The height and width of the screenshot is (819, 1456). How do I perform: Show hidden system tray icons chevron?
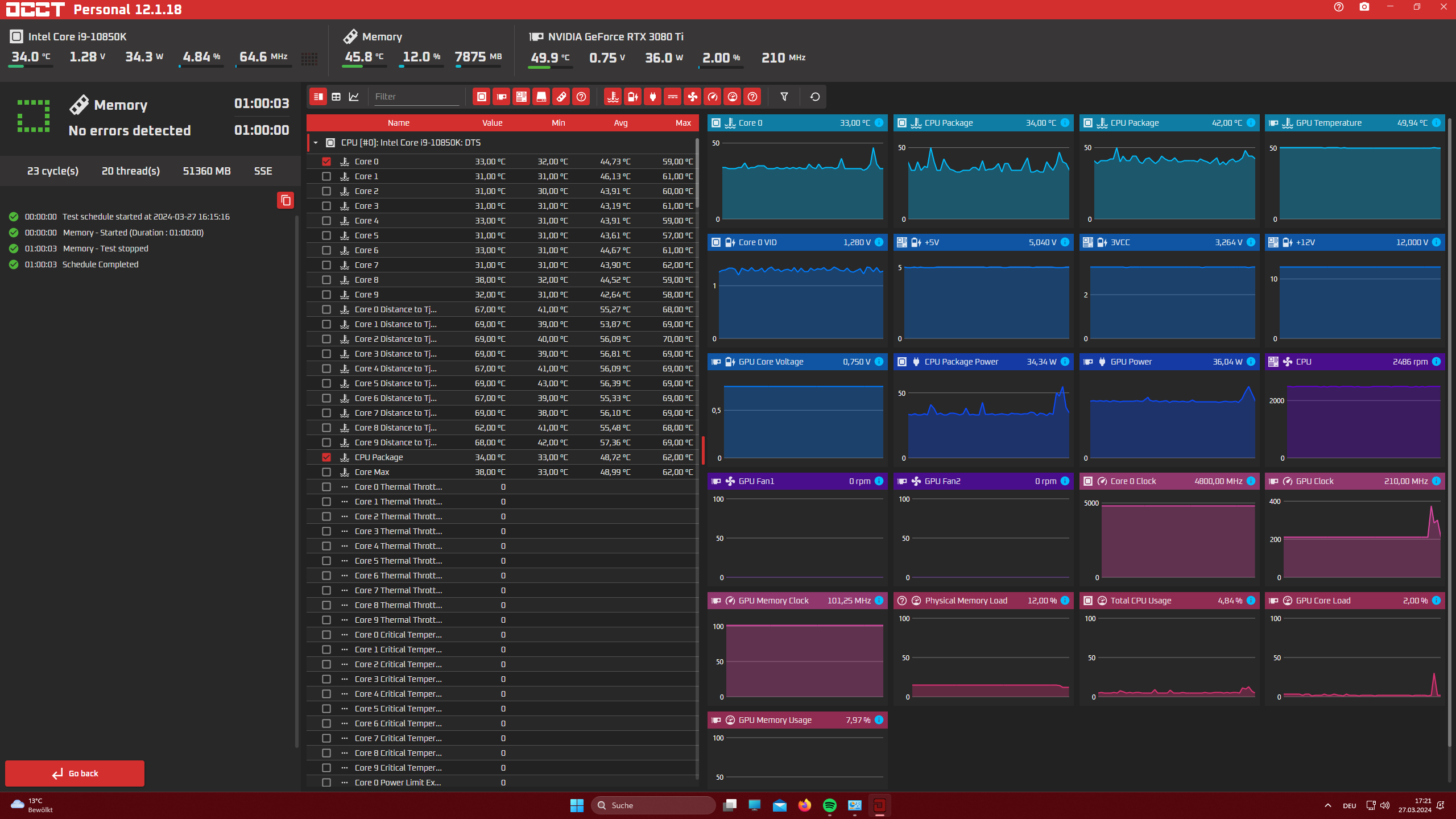tap(1327, 805)
